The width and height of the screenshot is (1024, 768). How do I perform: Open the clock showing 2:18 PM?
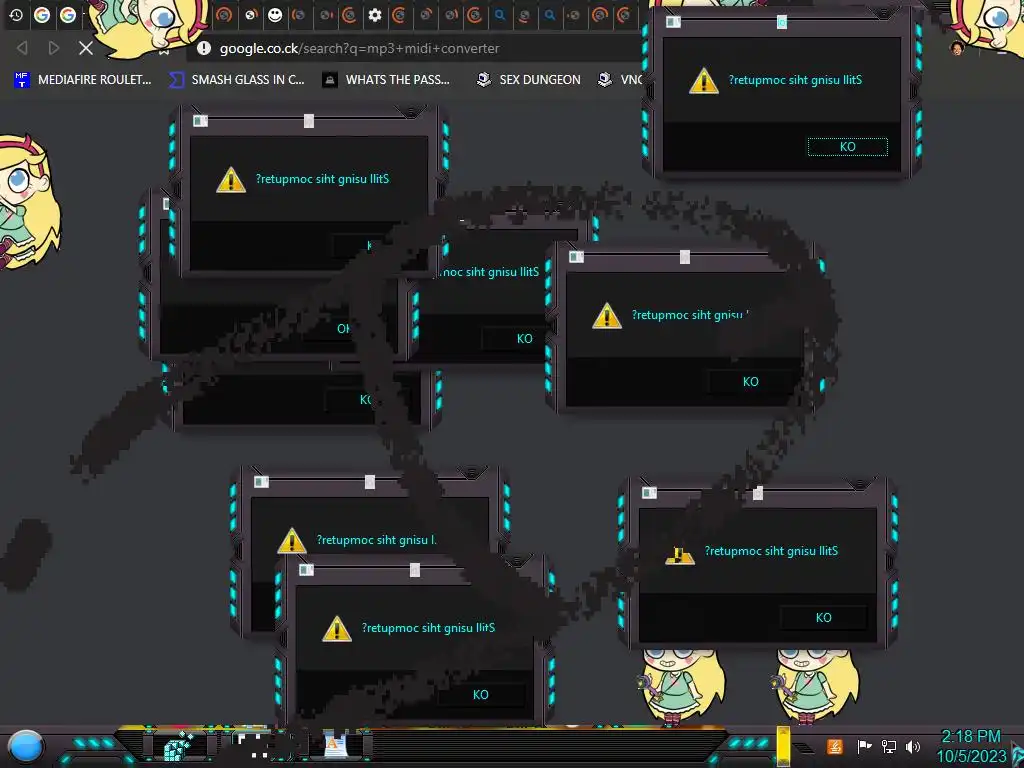coord(972,746)
